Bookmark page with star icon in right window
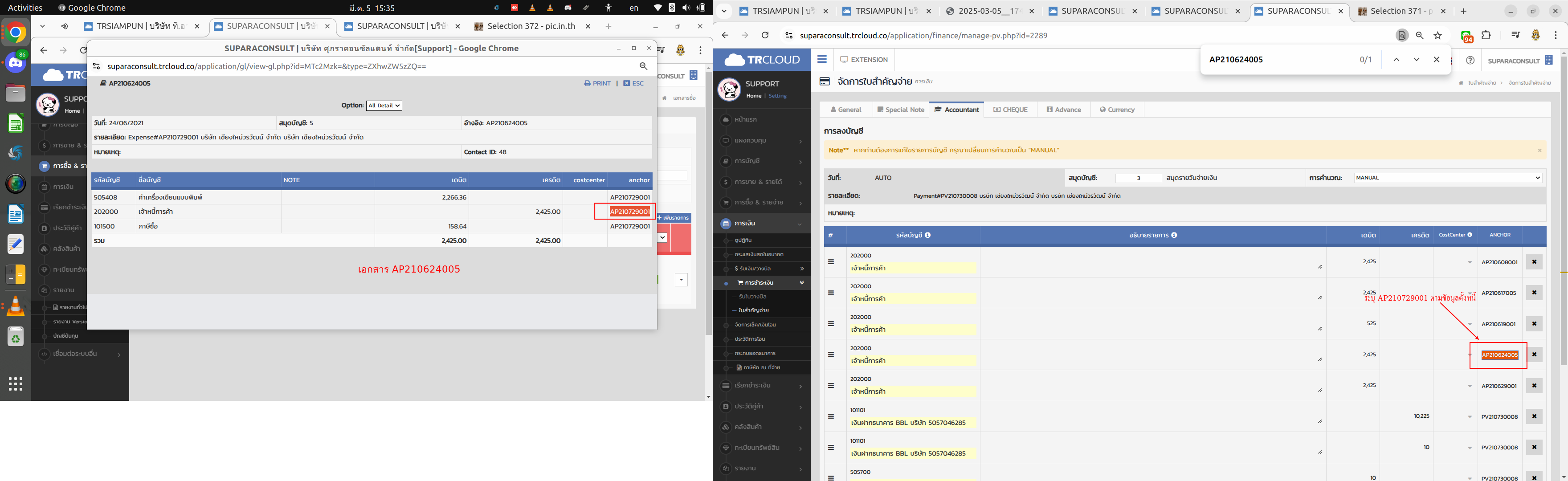Image resolution: width=1568 pixels, height=481 pixels. [x=1438, y=35]
